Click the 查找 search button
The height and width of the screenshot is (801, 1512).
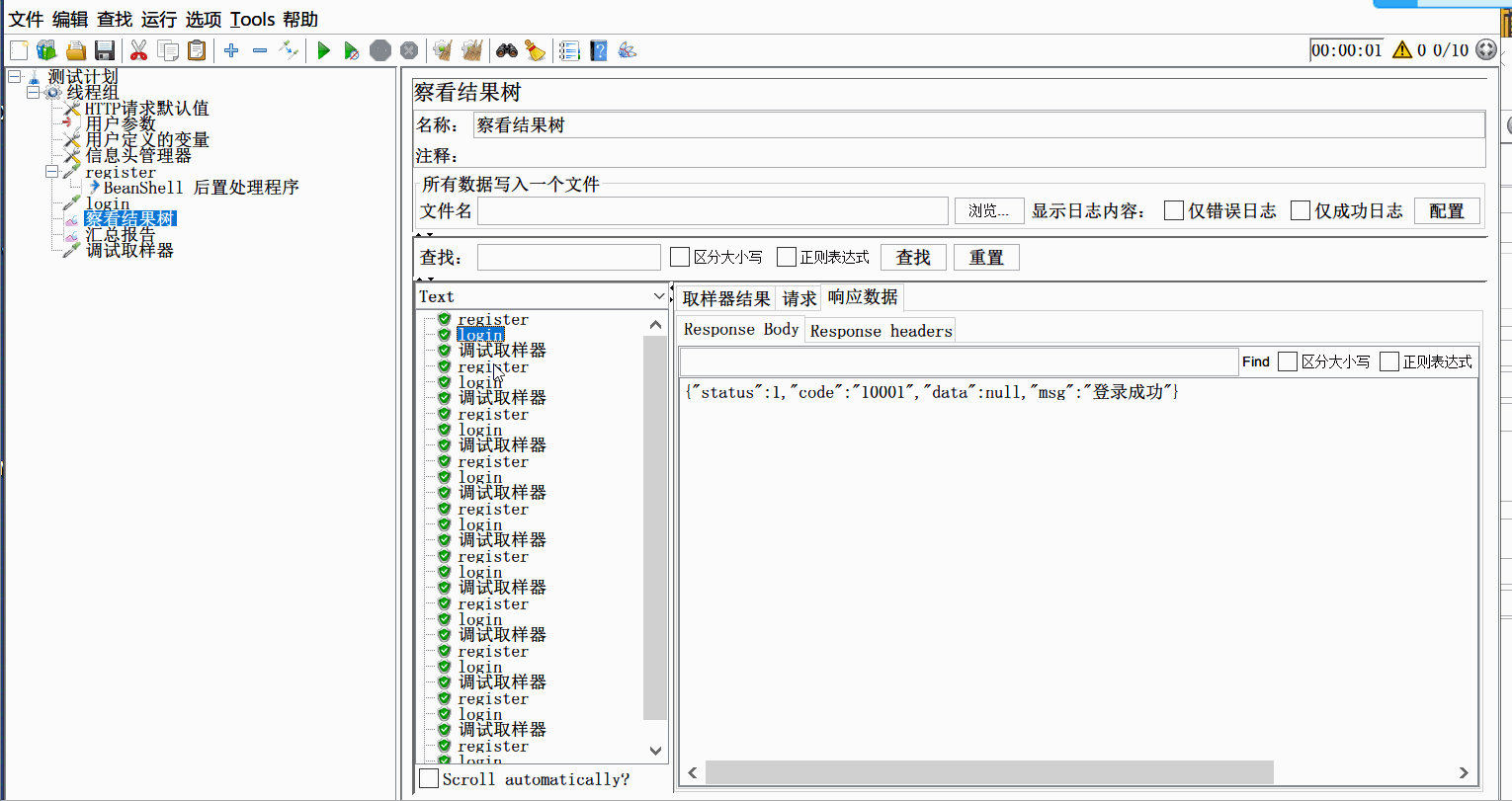click(912, 257)
